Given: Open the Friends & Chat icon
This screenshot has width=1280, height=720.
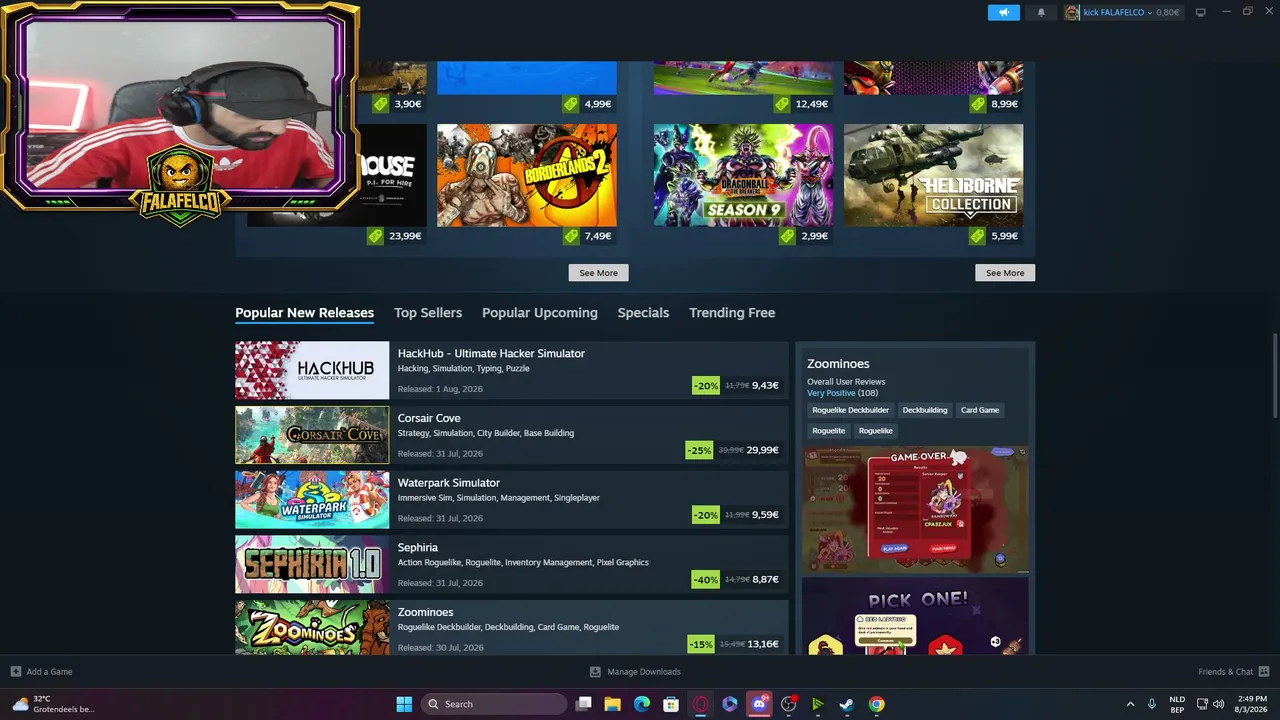Looking at the screenshot, I should click(x=1264, y=672).
